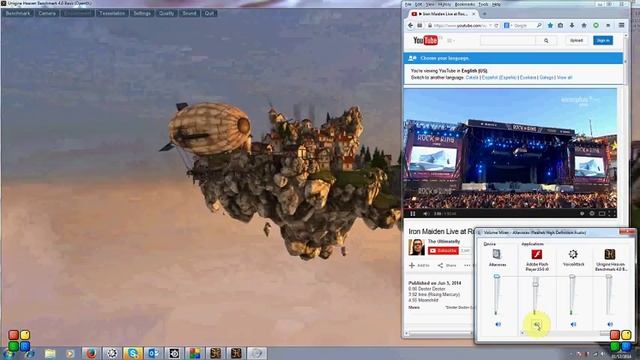Click Add to under the video
Viewport: 640px width, 360px height.
(419, 265)
